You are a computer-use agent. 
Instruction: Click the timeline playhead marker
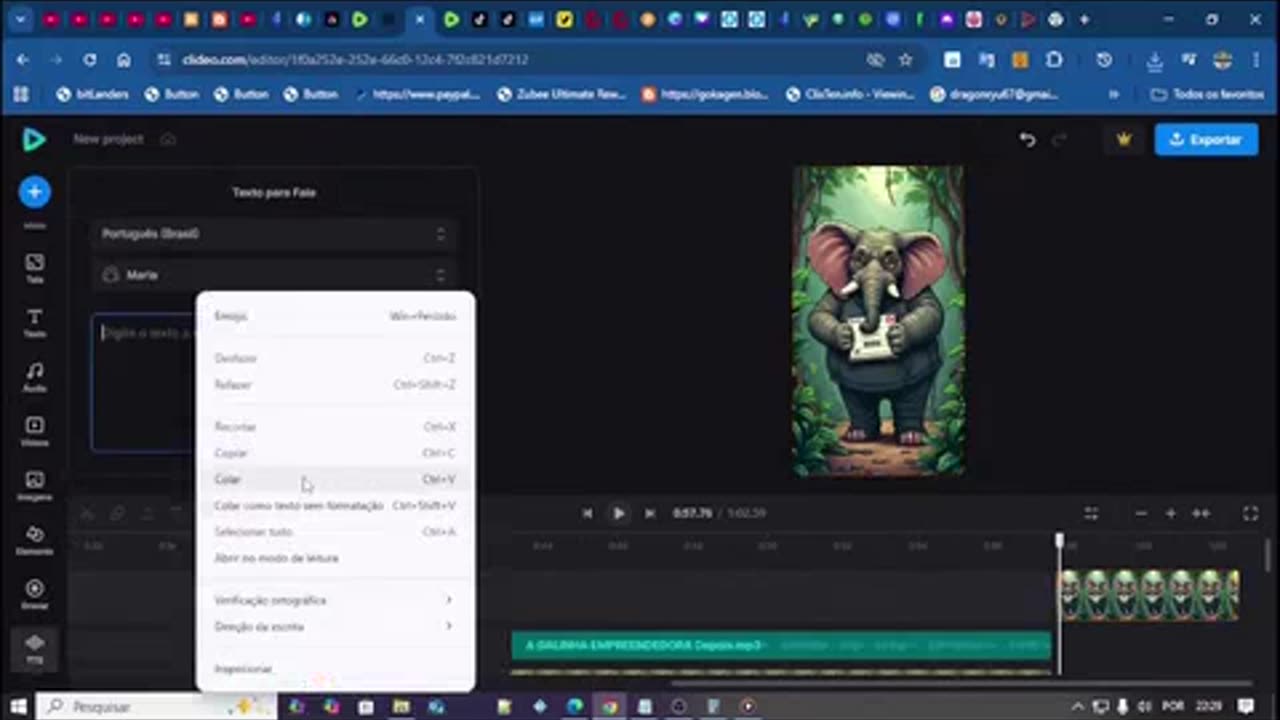(x=1060, y=541)
